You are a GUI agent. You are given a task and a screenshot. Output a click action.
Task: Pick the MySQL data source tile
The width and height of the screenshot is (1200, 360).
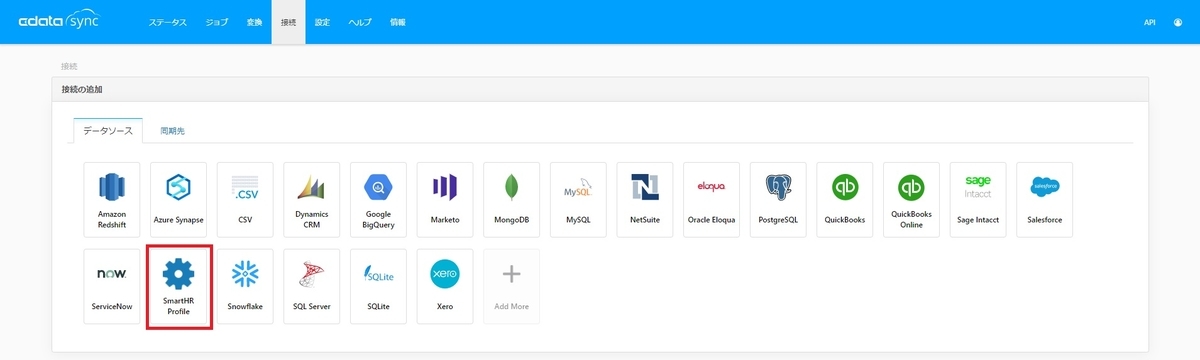pyautogui.click(x=578, y=199)
